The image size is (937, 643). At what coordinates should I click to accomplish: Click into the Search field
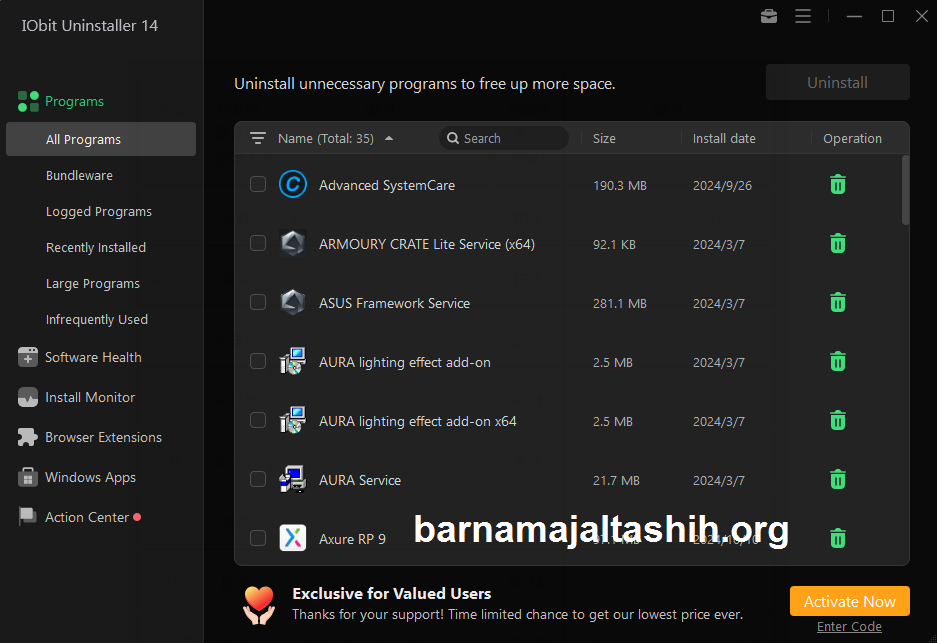504,138
